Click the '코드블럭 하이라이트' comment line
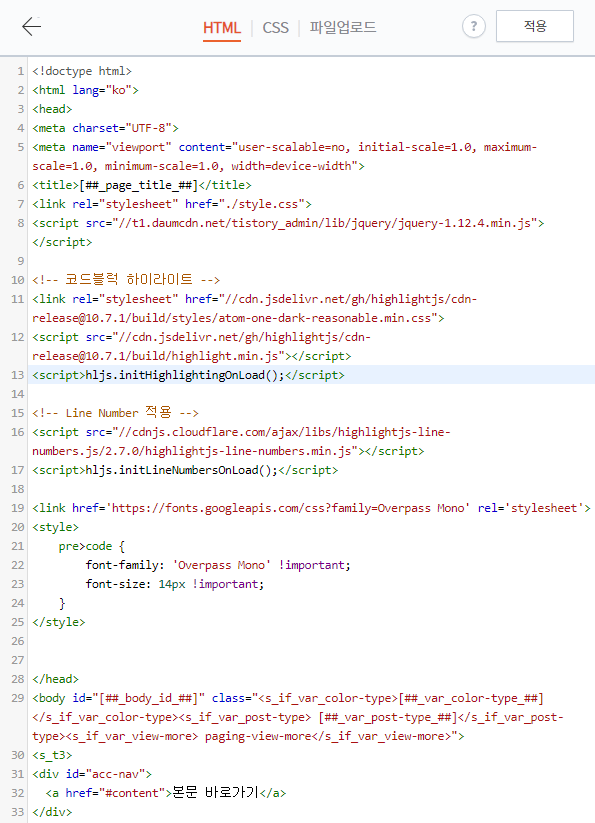Screen dimensions: 595x823 pos(126,280)
